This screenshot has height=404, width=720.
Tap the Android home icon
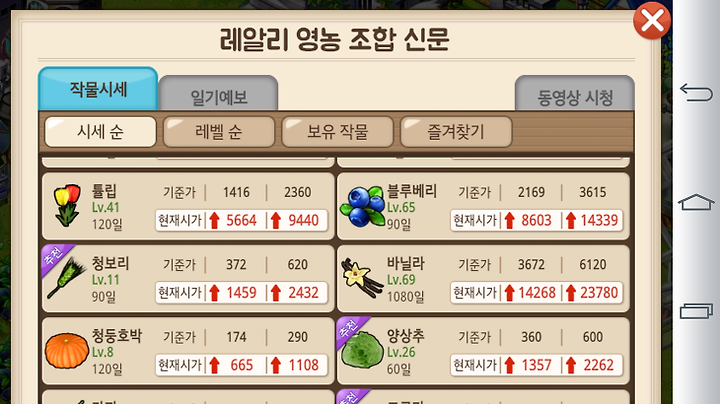(696, 202)
